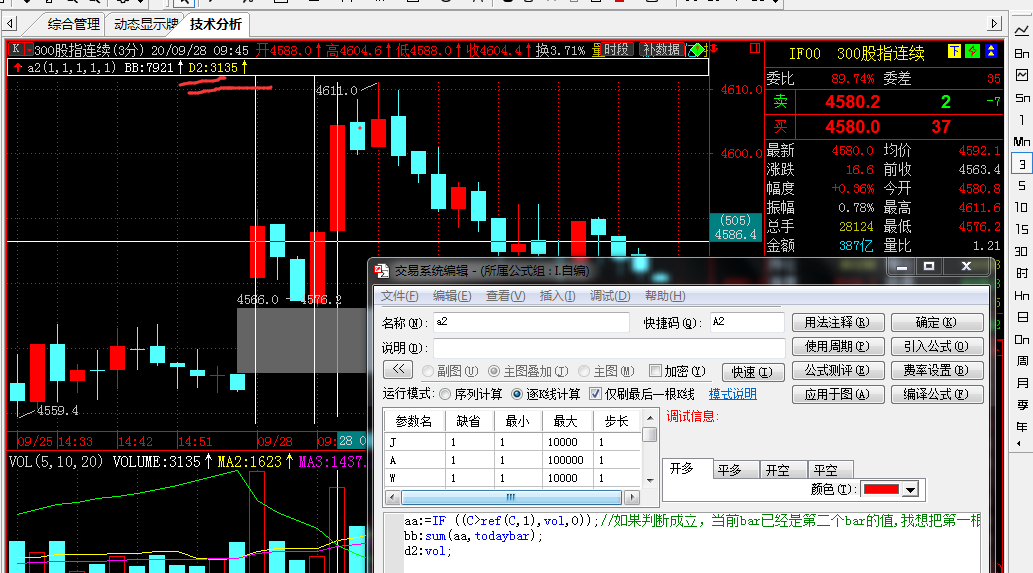
Task: Switch to the 动态显示牌 tab
Action: pos(146,24)
